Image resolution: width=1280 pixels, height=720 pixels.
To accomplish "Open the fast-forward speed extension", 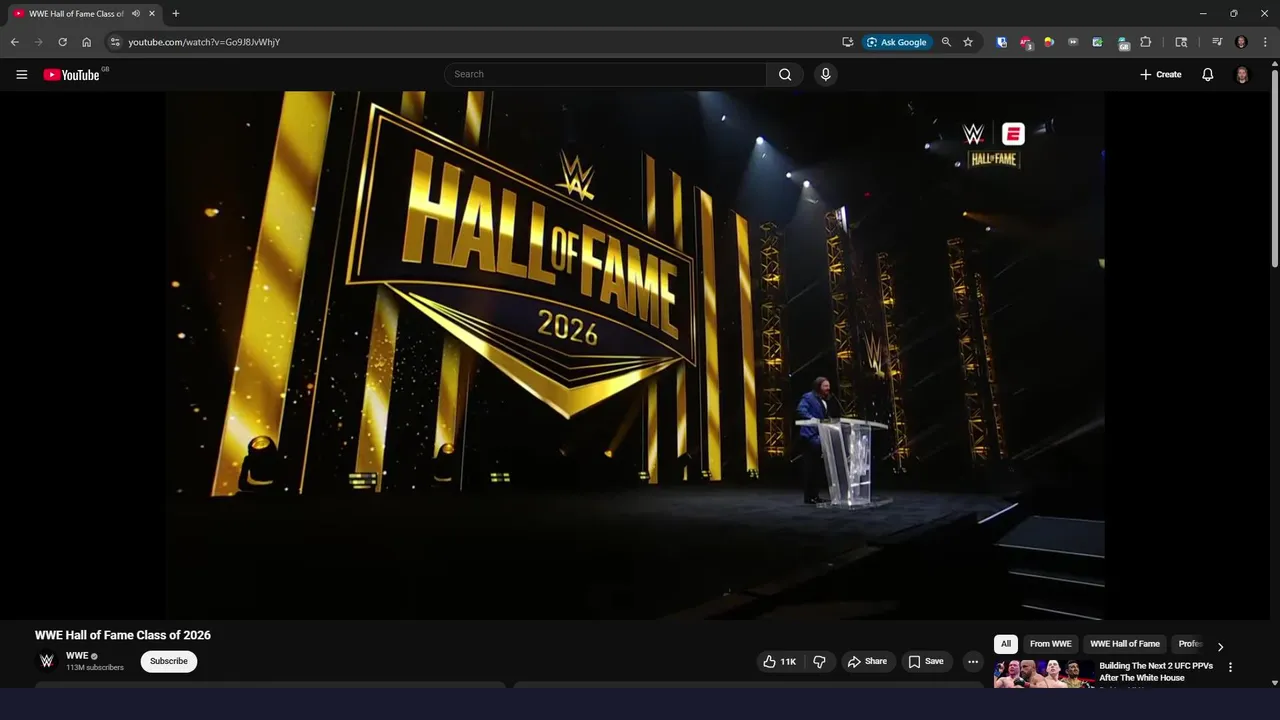I will (1073, 42).
